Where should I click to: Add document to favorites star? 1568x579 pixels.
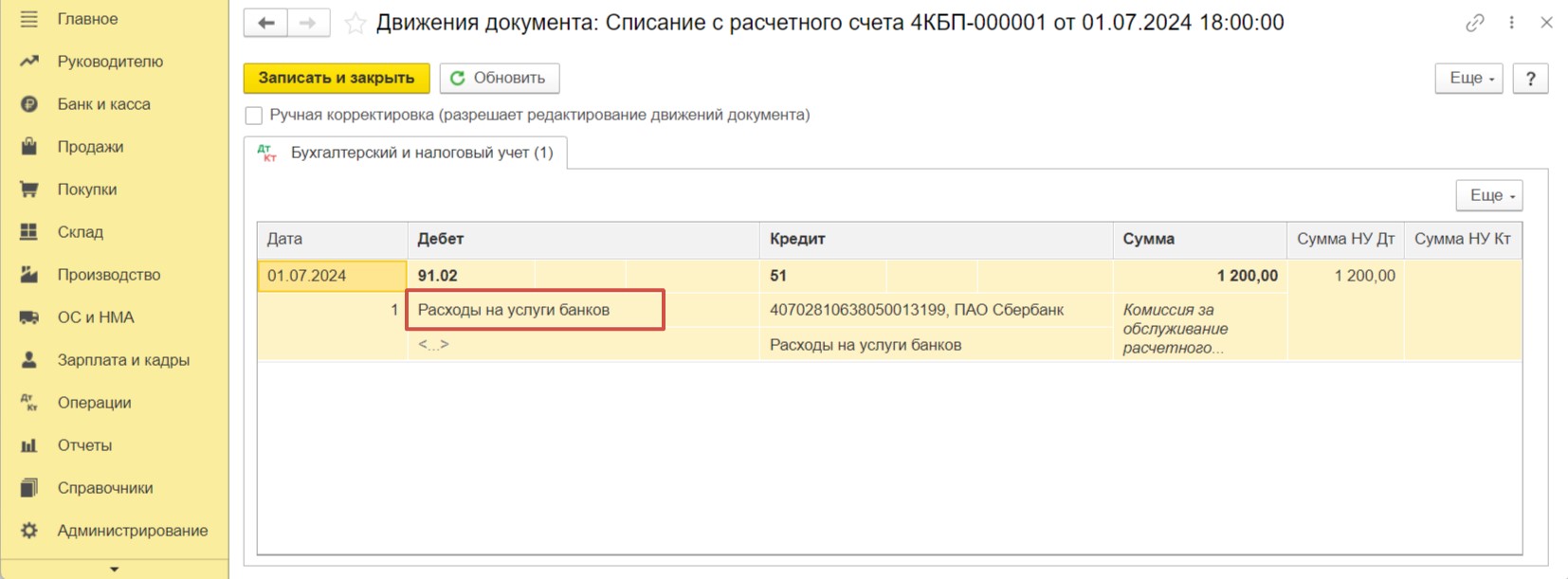(x=356, y=24)
